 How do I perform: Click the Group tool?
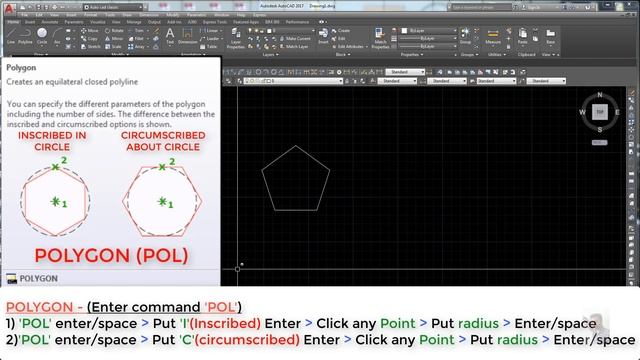click(465, 36)
